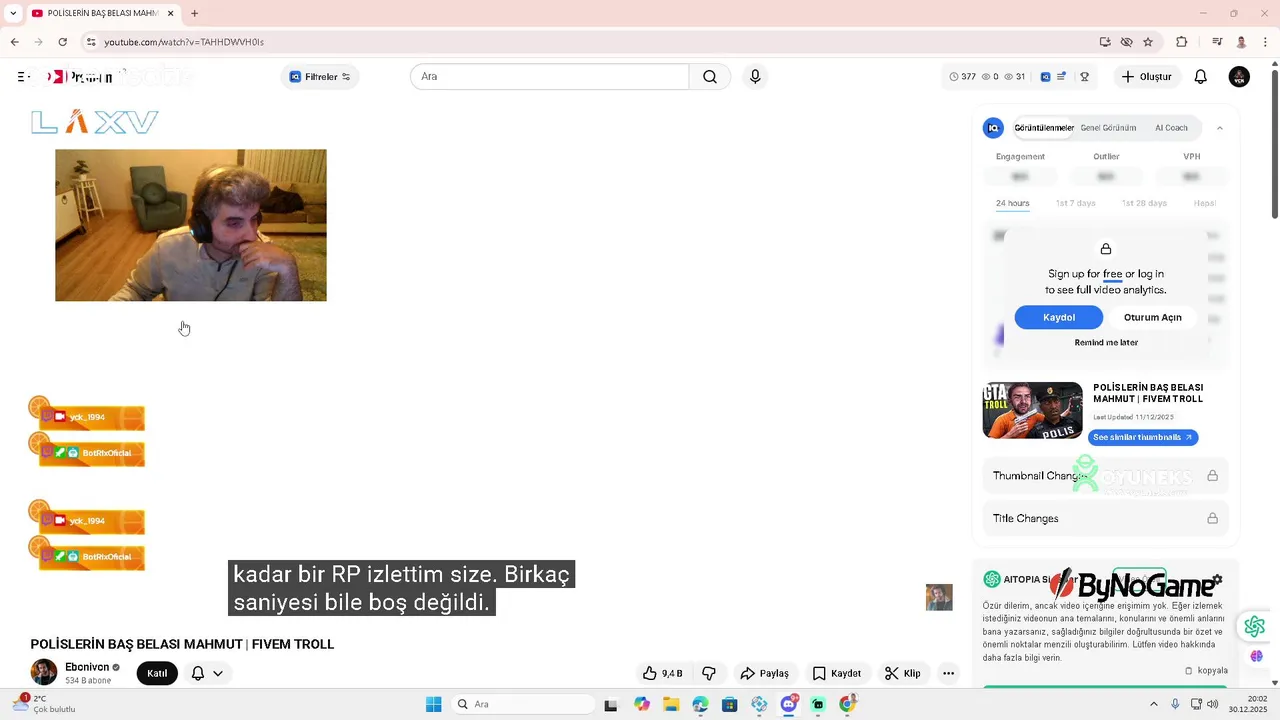Expand the notification options chevron
Viewport: 1280px width, 720px height.
pos(218,673)
